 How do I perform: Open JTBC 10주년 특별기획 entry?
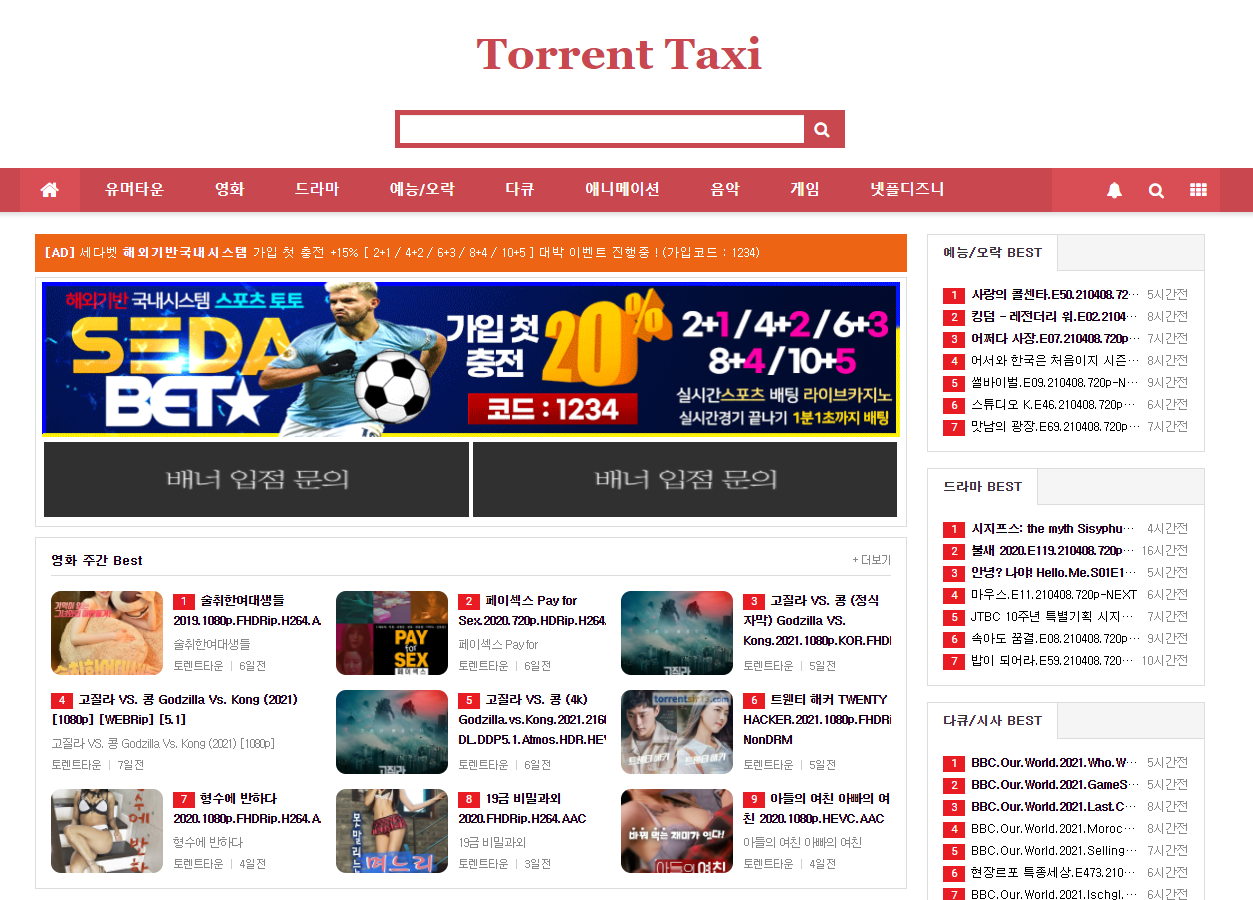(x=1054, y=617)
